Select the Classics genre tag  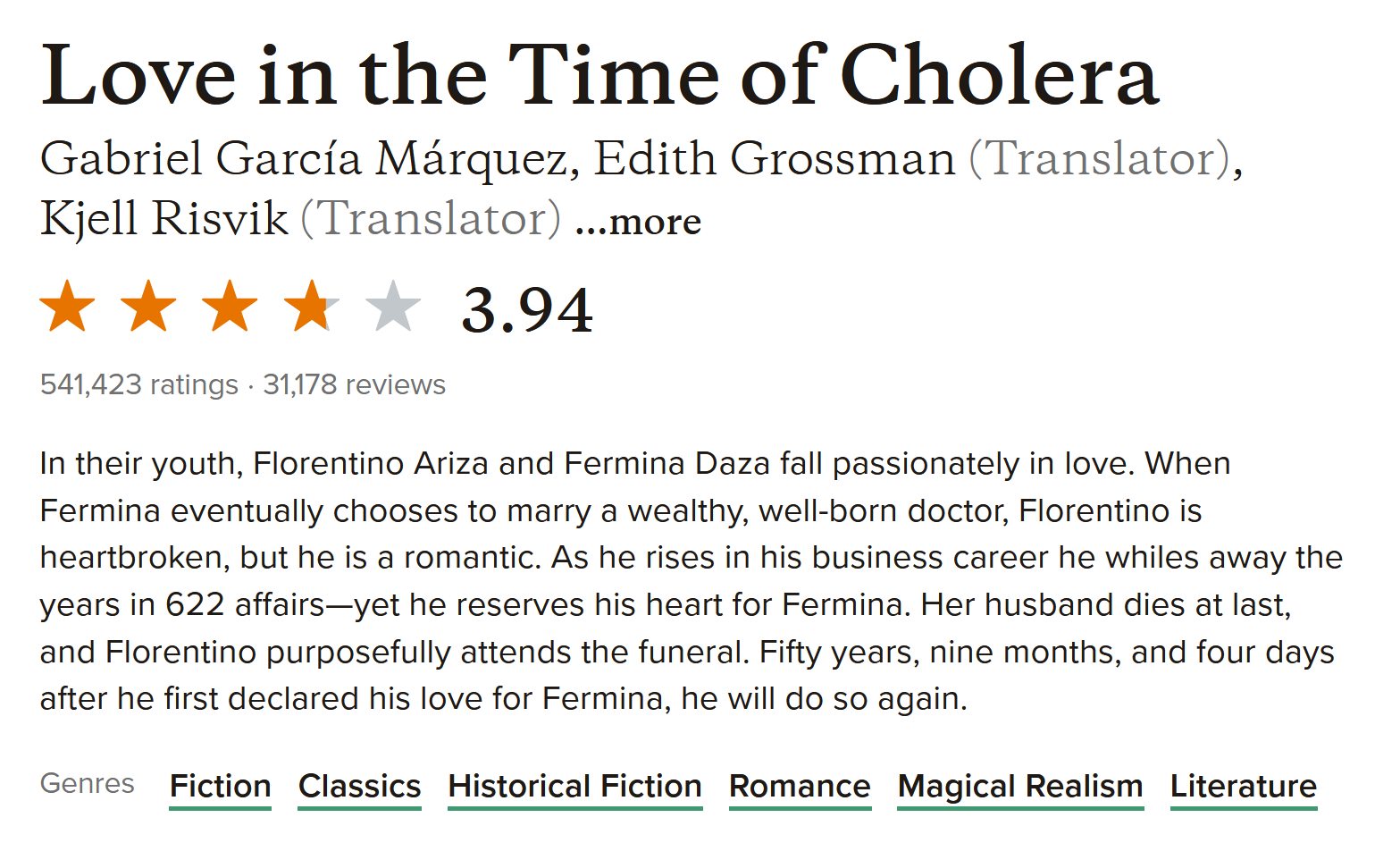(x=359, y=786)
